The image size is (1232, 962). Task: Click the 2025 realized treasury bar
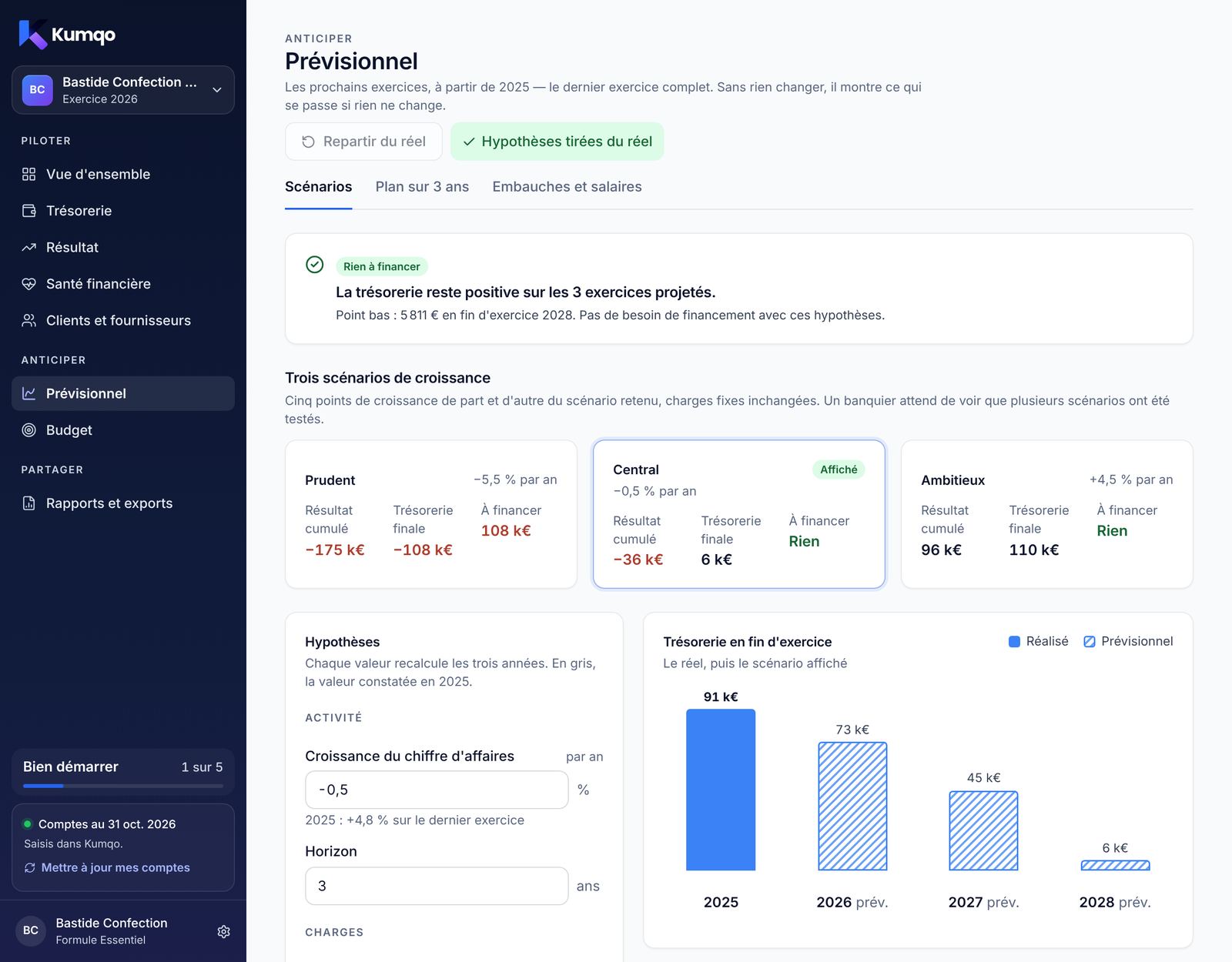point(721,790)
